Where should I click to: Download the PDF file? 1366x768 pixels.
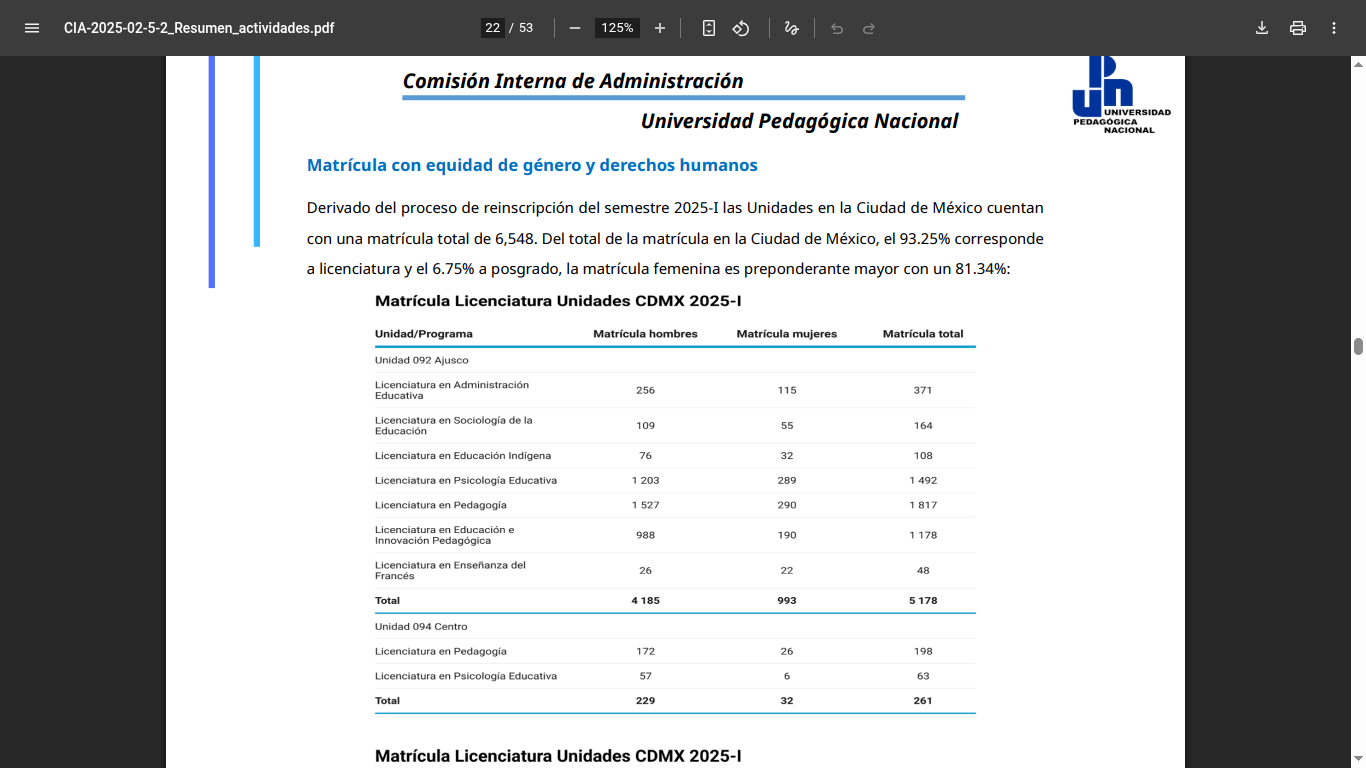1262,28
